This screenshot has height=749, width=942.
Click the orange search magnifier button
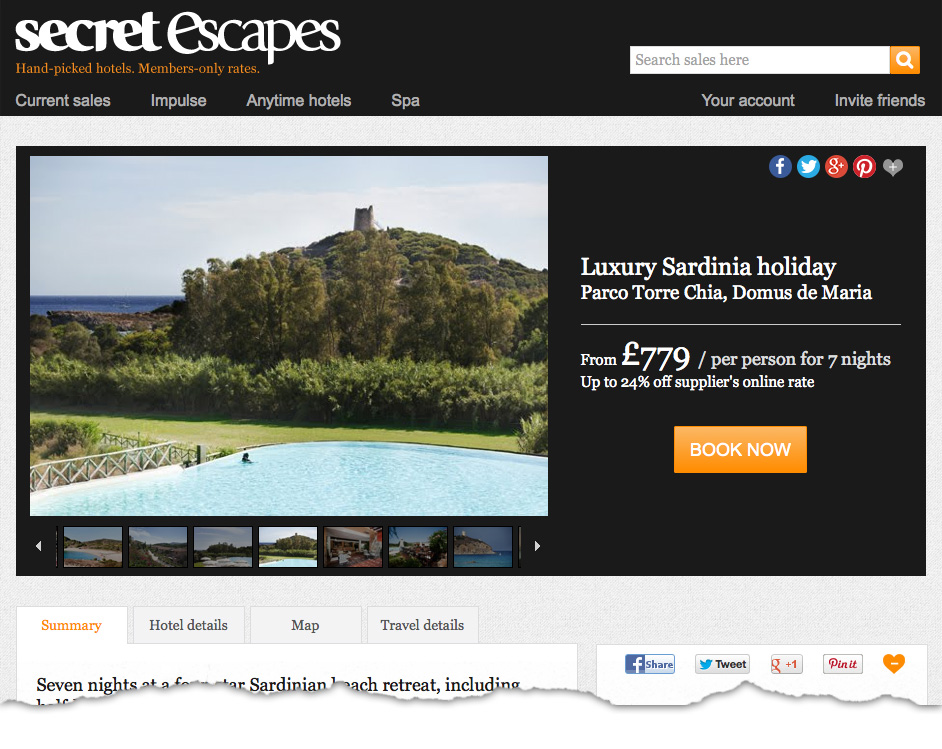tap(905, 60)
